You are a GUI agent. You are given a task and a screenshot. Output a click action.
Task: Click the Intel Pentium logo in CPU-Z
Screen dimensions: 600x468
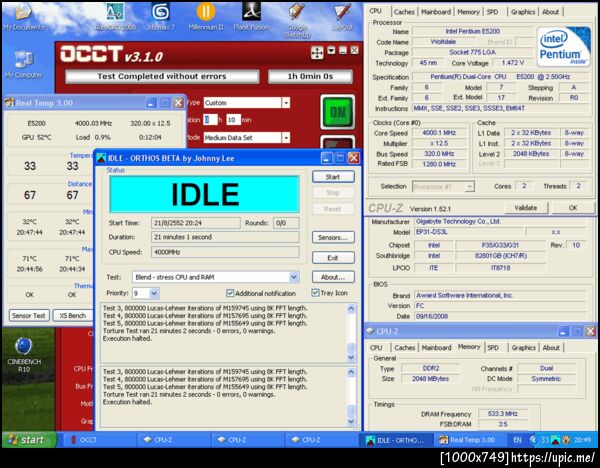(563, 47)
